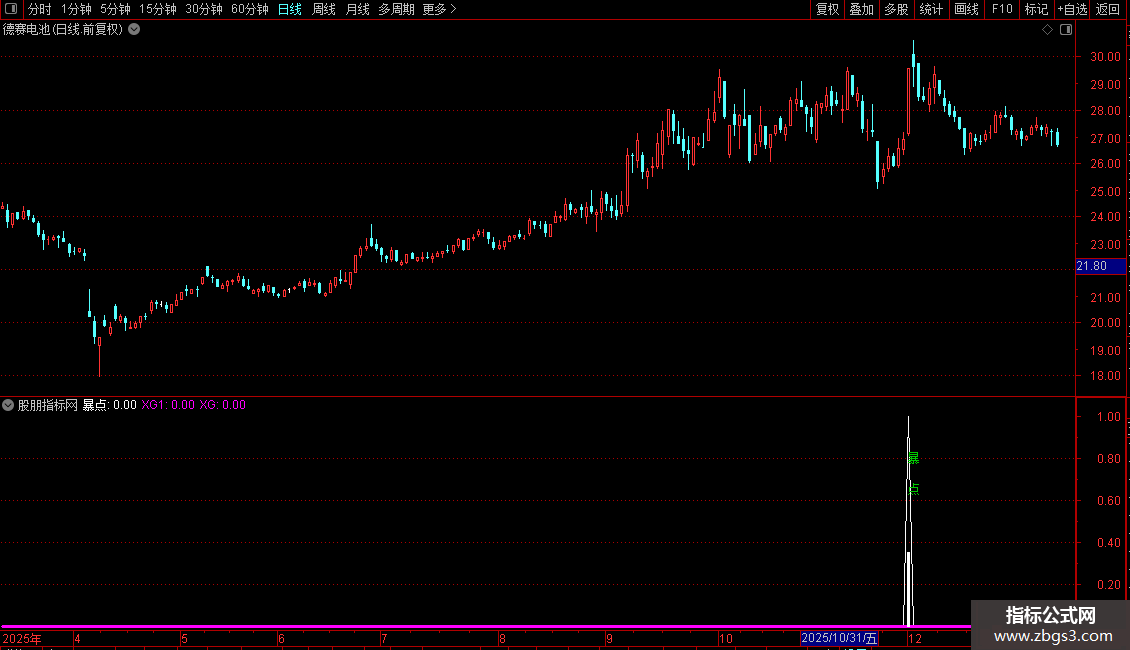Toggle the side panel icon in chart header

(x=1066, y=30)
